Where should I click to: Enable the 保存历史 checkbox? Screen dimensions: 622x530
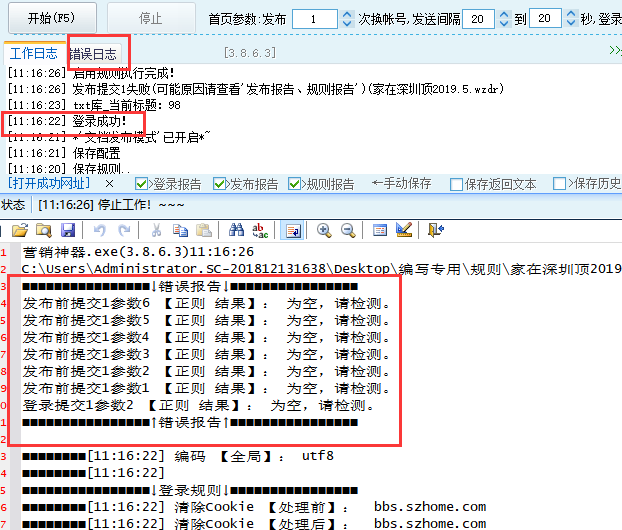coord(559,184)
